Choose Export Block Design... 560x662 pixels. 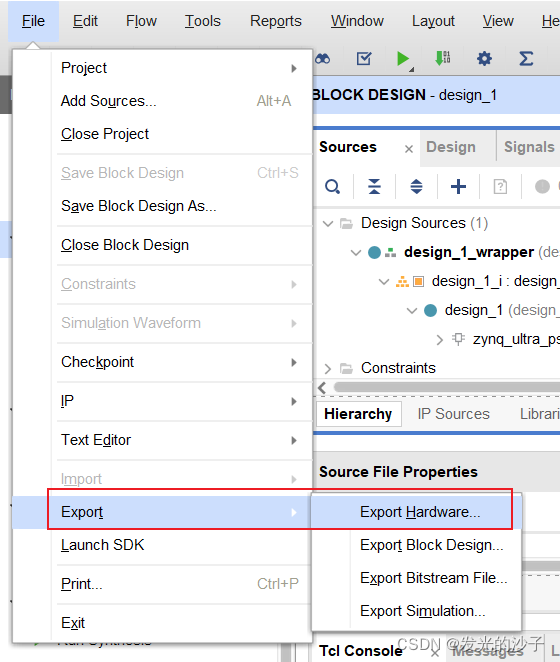pos(416,545)
